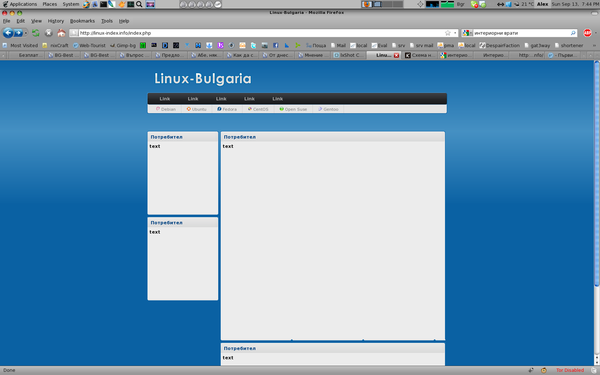Expand the address bar history dropdown
Viewport: 600px width, 375px height.
[455, 33]
